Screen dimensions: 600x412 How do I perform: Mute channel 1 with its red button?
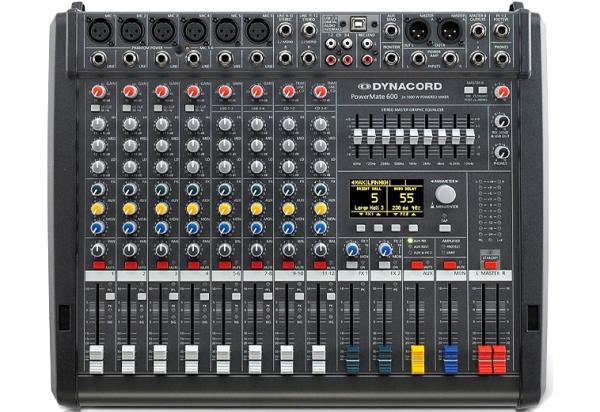(99, 265)
